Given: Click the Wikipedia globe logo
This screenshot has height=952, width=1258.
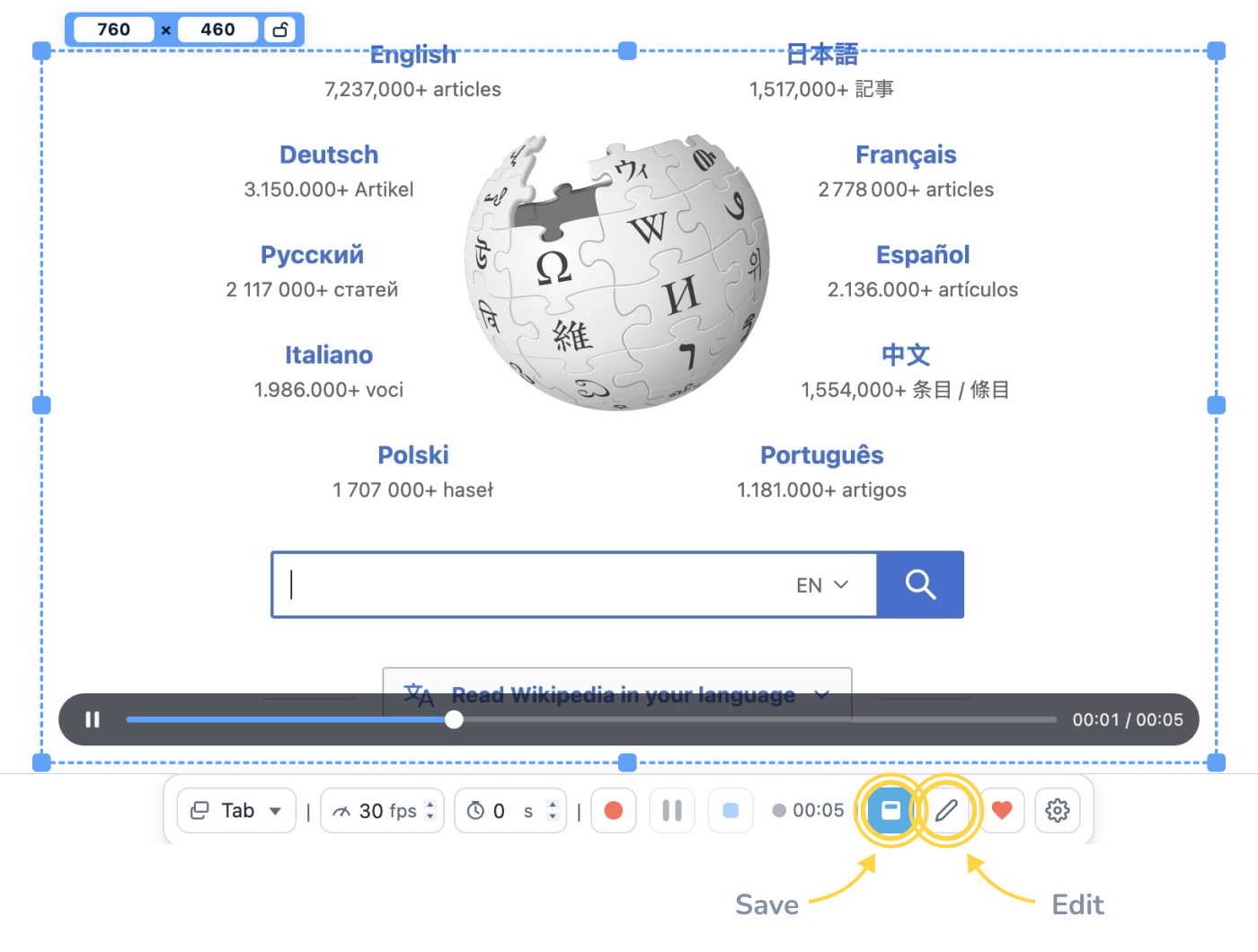Looking at the screenshot, I should click(x=617, y=272).
